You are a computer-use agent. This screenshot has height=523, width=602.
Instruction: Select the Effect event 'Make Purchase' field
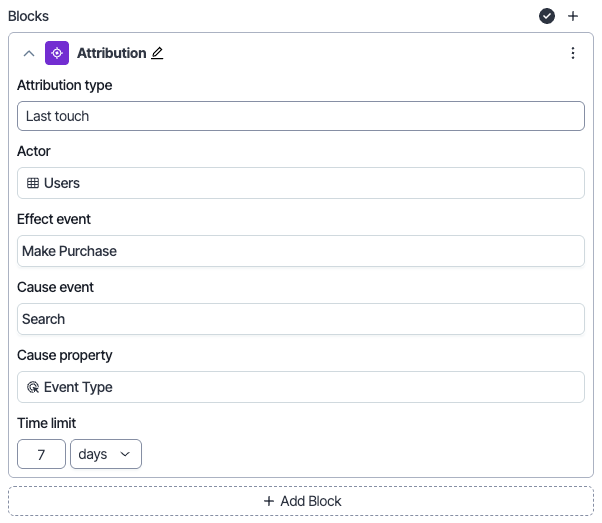(x=300, y=251)
